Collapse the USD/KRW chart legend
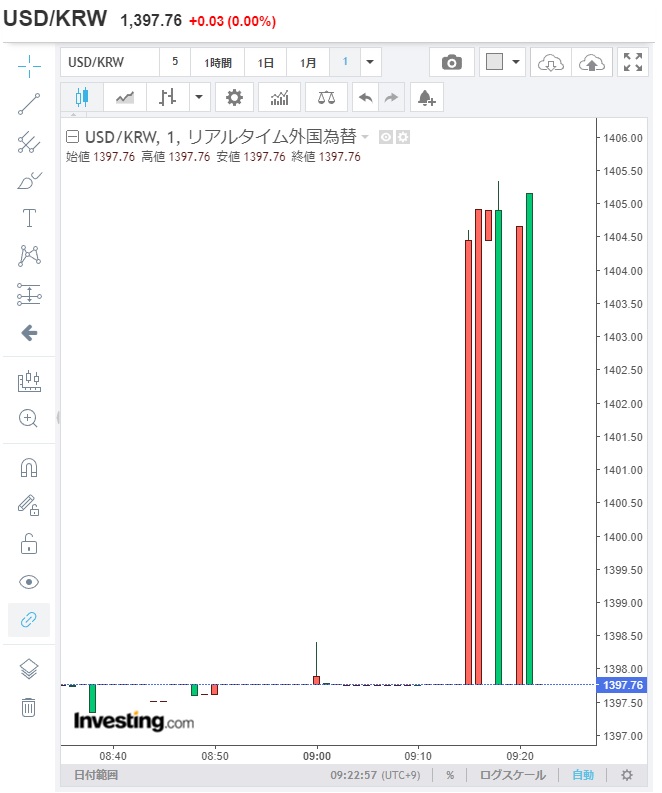The width and height of the screenshot is (662, 793). (x=72, y=137)
